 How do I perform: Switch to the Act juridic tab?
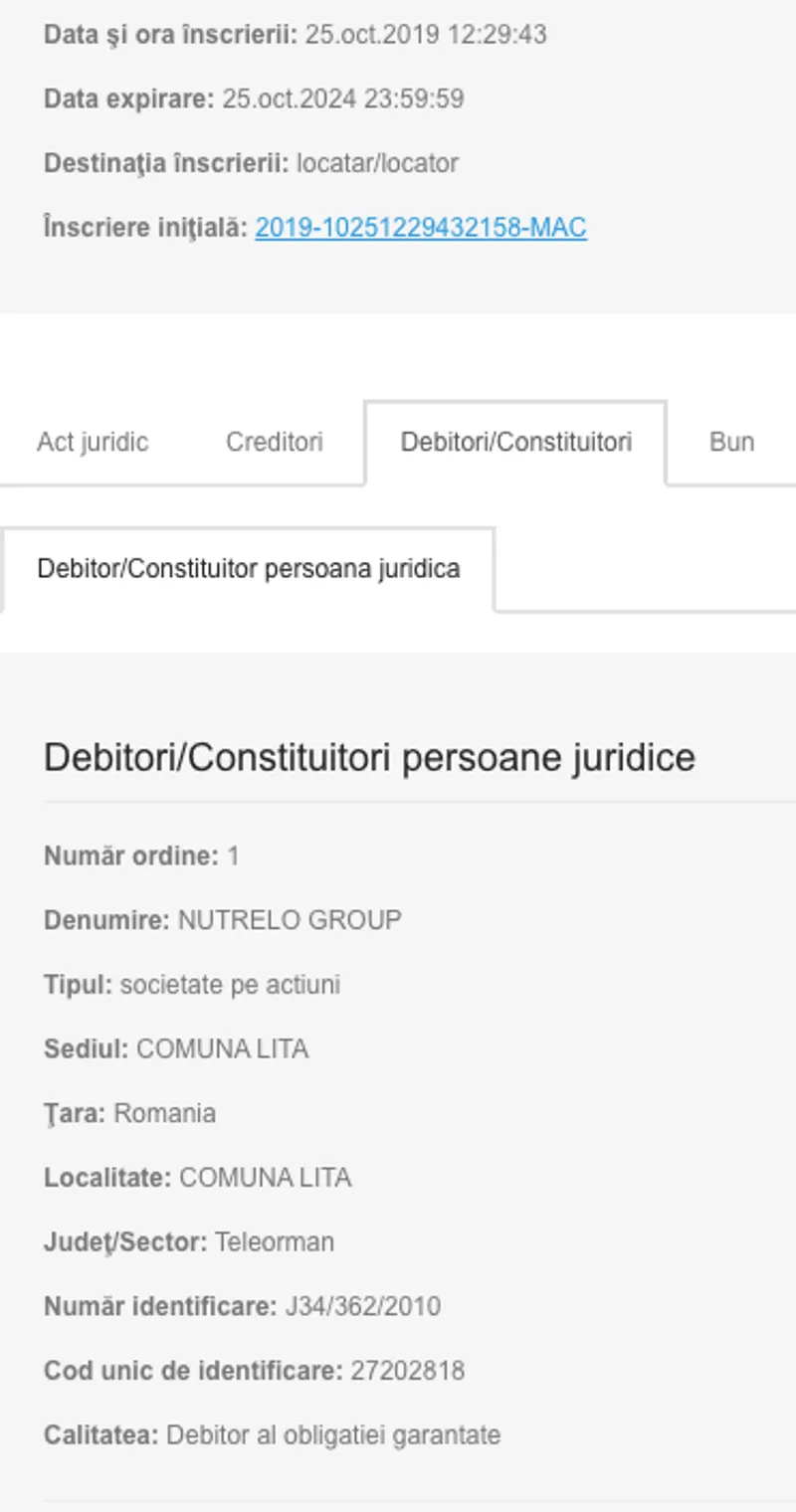(x=93, y=442)
